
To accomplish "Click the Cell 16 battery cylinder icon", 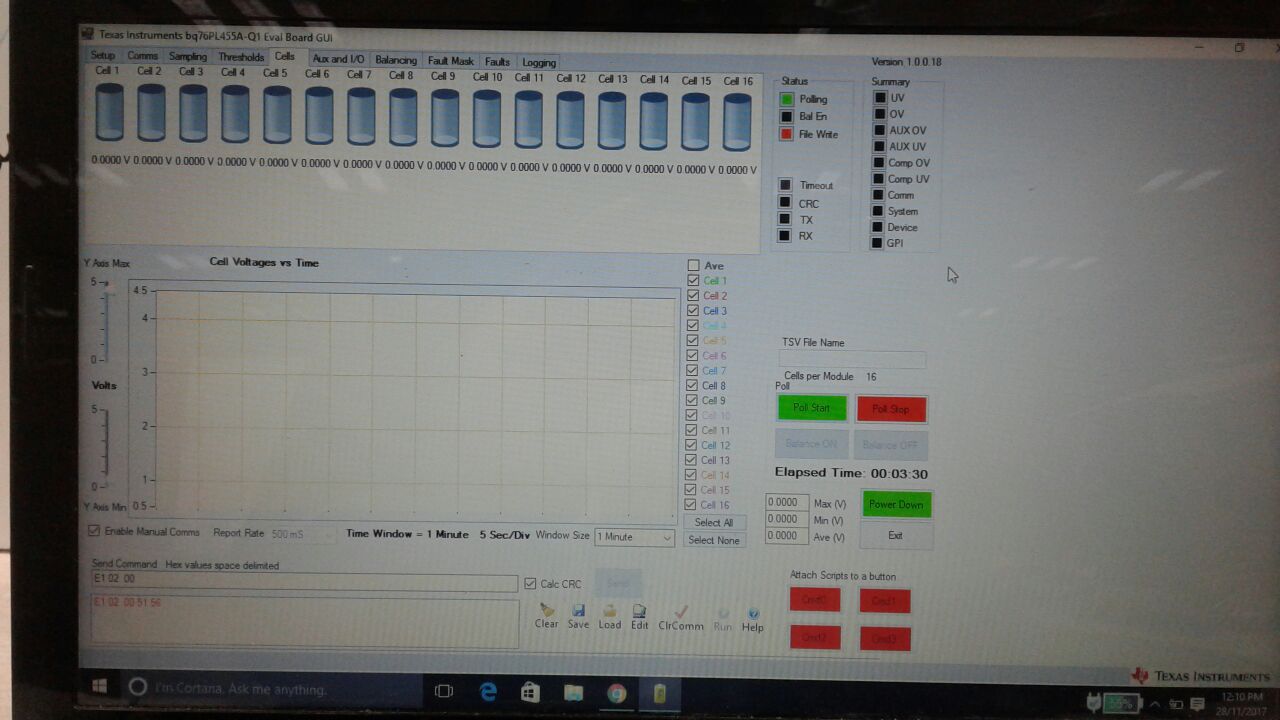I will 737,122.
